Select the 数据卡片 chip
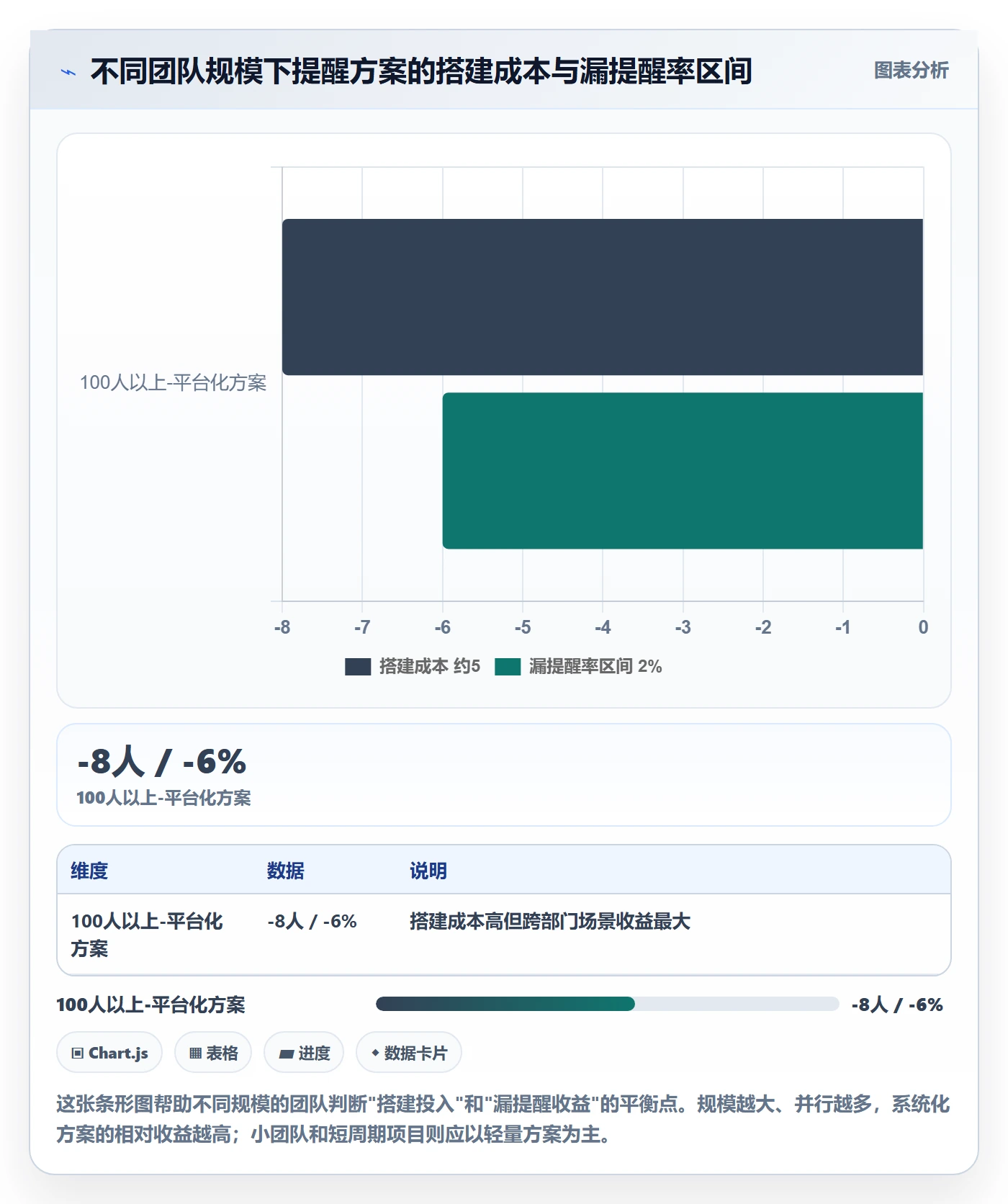 [x=409, y=1053]
